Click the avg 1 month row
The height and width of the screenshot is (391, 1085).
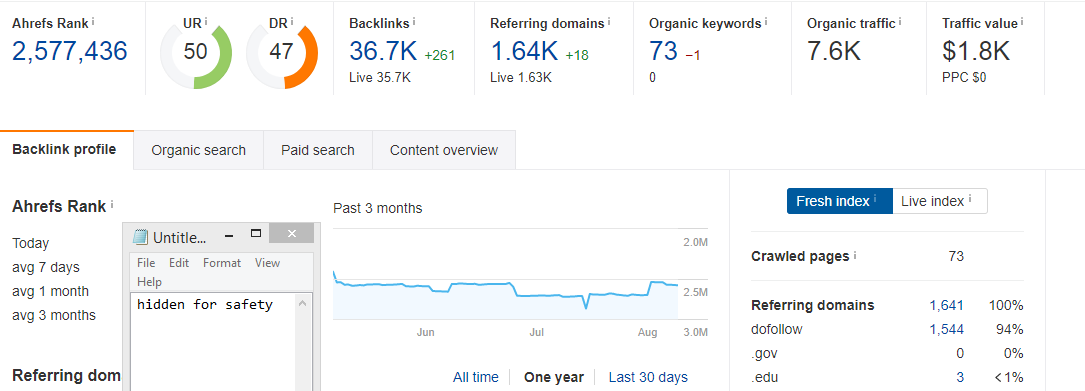[51, 291]
